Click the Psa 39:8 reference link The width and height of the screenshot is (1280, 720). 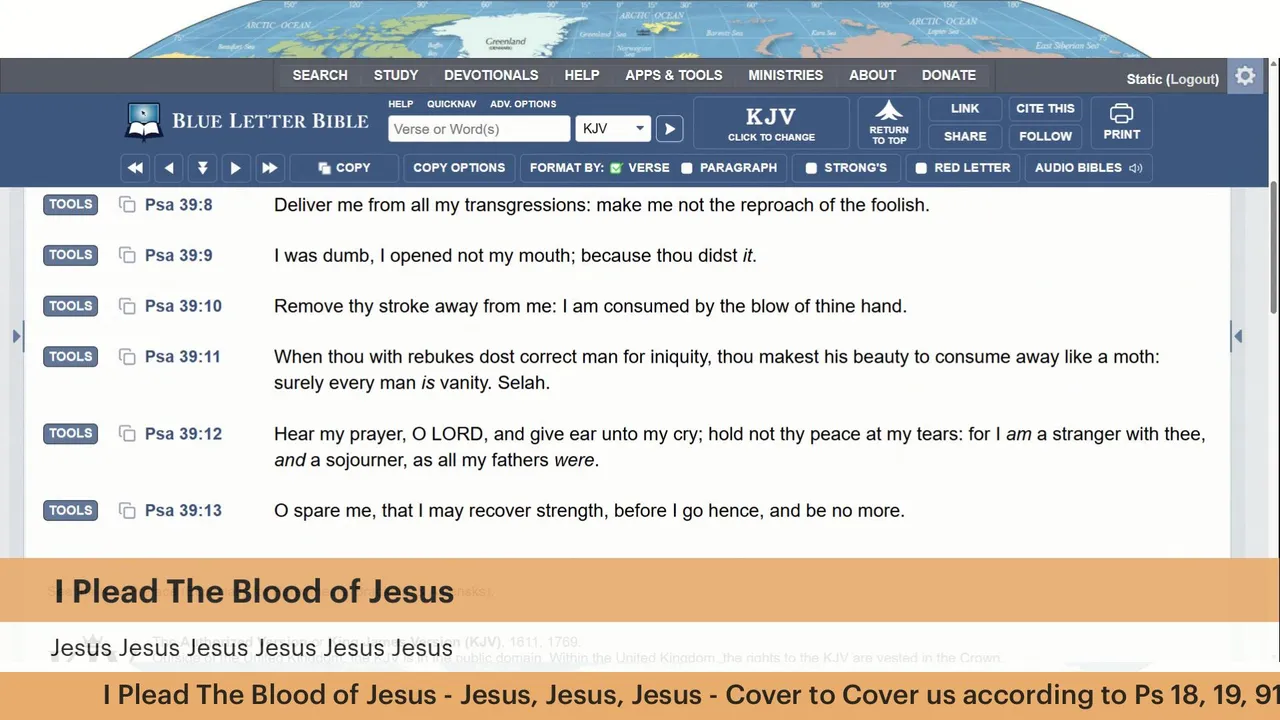click(178, 205)
